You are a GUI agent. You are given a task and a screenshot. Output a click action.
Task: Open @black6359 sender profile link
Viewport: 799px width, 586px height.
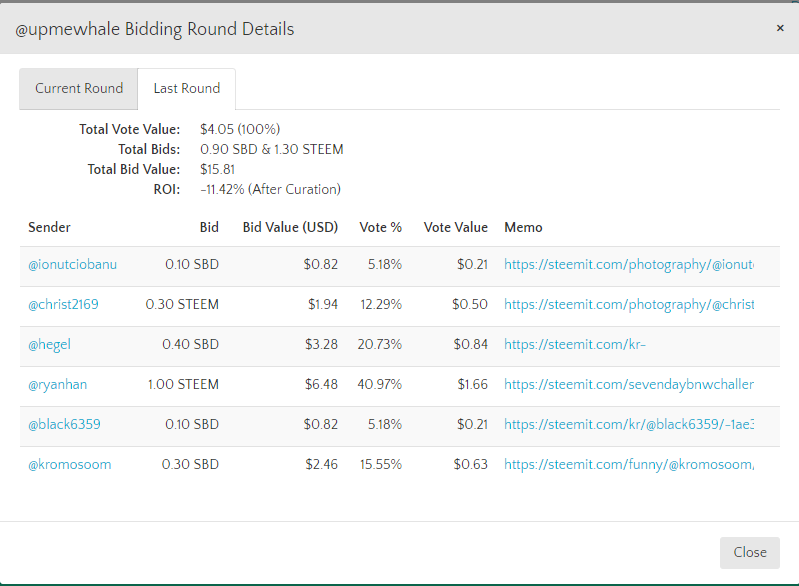[x=64, y=424]
